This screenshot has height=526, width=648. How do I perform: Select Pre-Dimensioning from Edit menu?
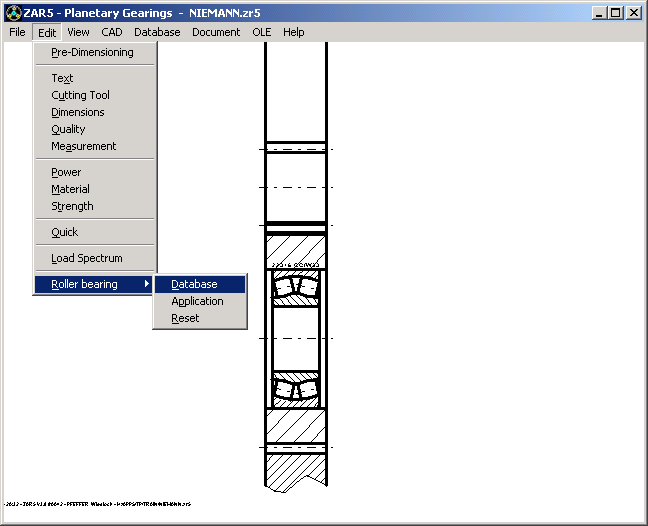[x=92, y=52]
